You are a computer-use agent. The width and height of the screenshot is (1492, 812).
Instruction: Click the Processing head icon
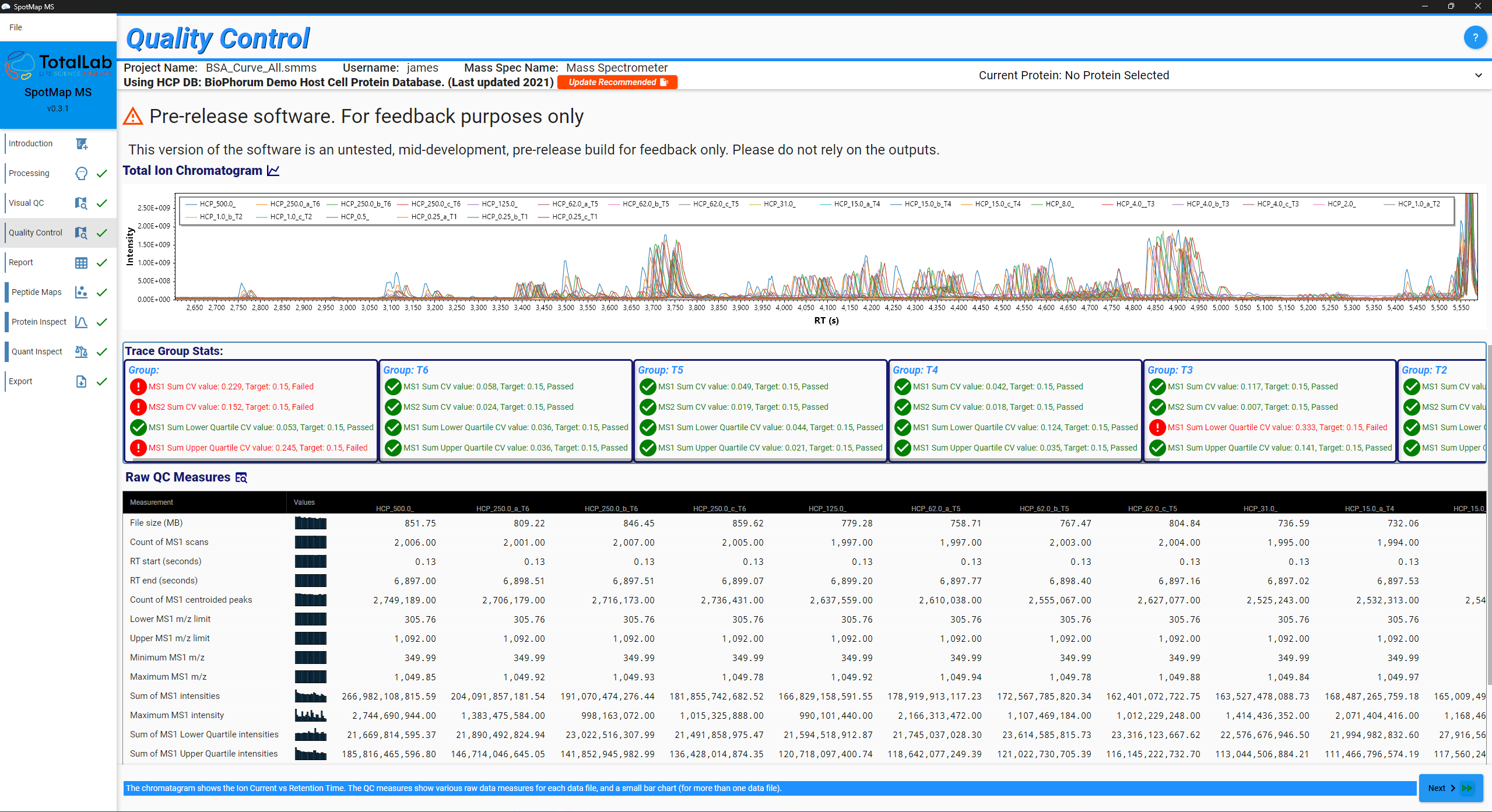(x=82, y=173)
